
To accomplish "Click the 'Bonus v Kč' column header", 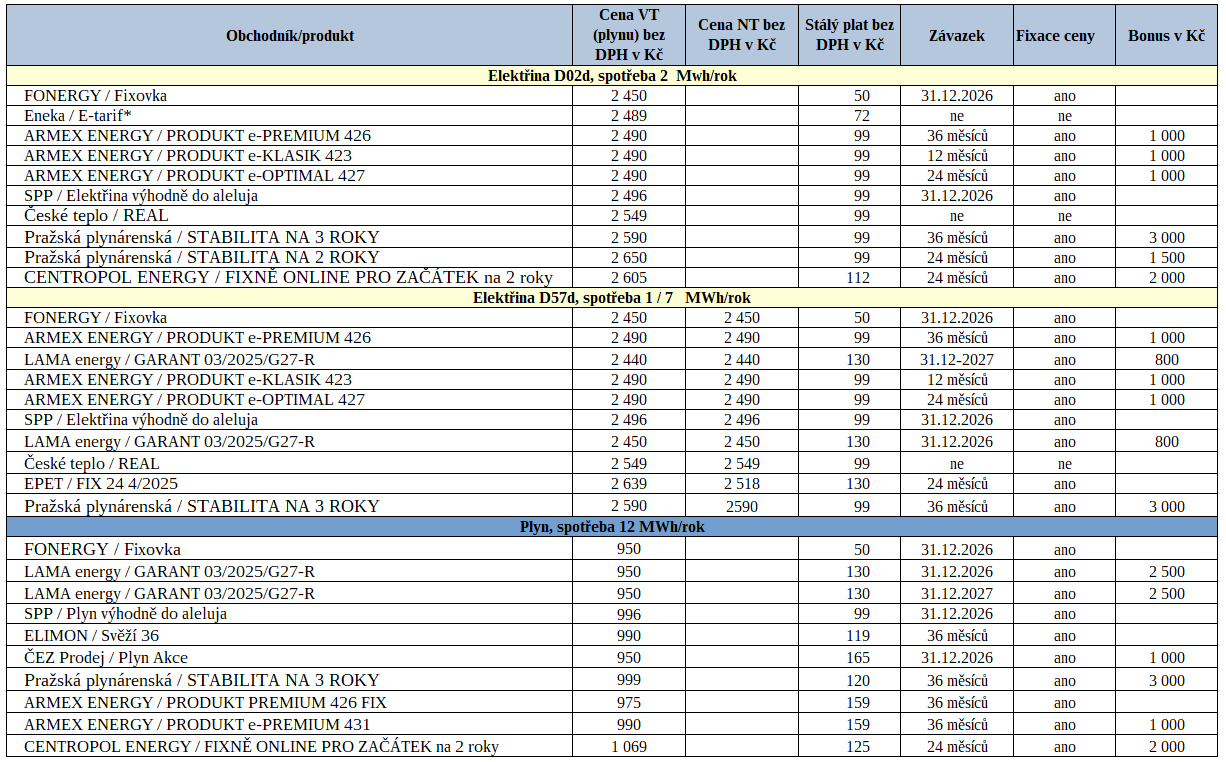I will pyautogui.click(x=1166, y=36).
